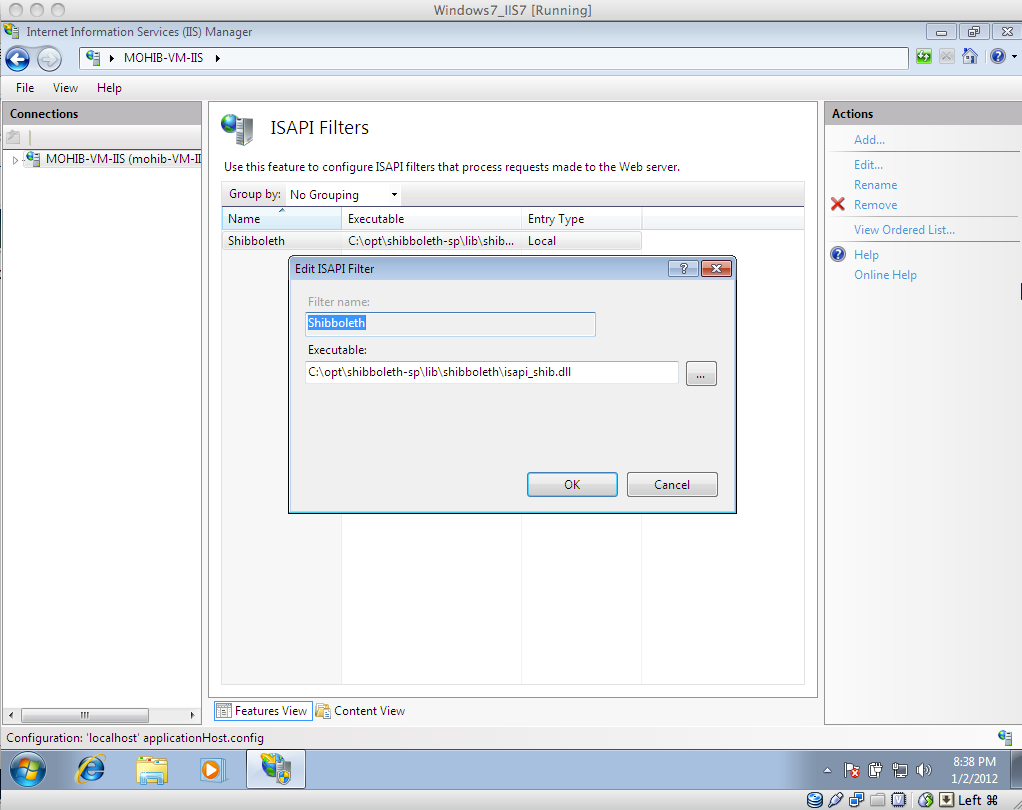Show hidden system tray icons arrow

click(827, 770)
